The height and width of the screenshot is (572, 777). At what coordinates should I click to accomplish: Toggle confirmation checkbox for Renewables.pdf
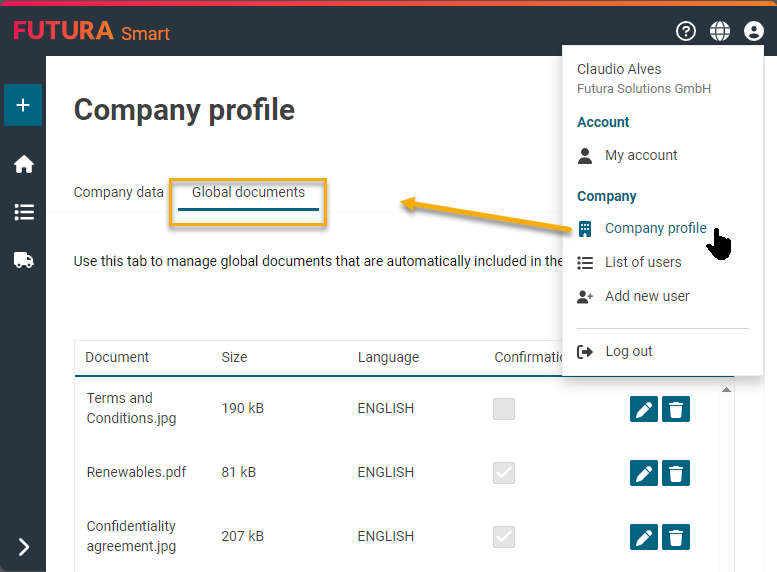pyautogui.click(x=504, y=472)
